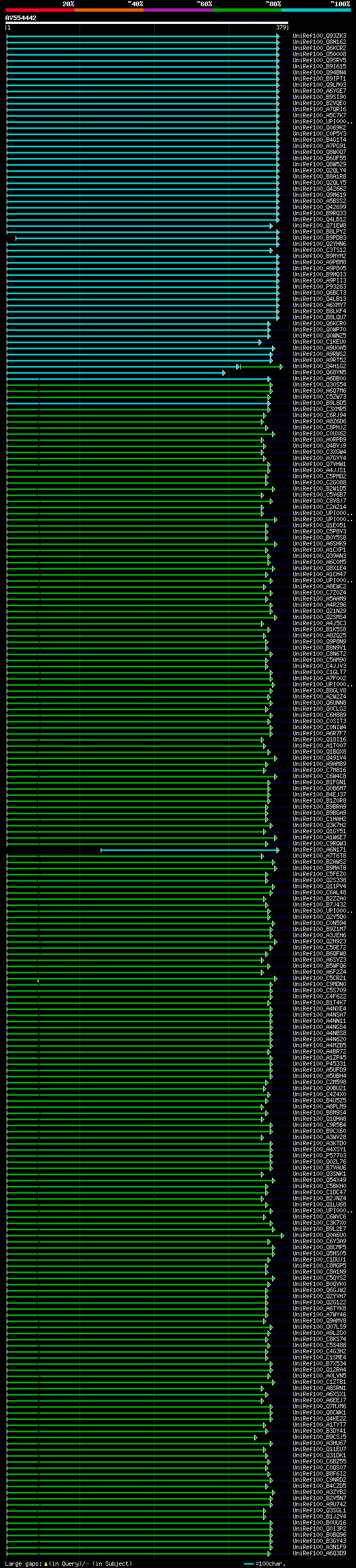This screenshot has height=1568, width=356.
Task: Select hit label UniRef100_Q8H162
Action: pyautogui.click(x=319, y=42)
